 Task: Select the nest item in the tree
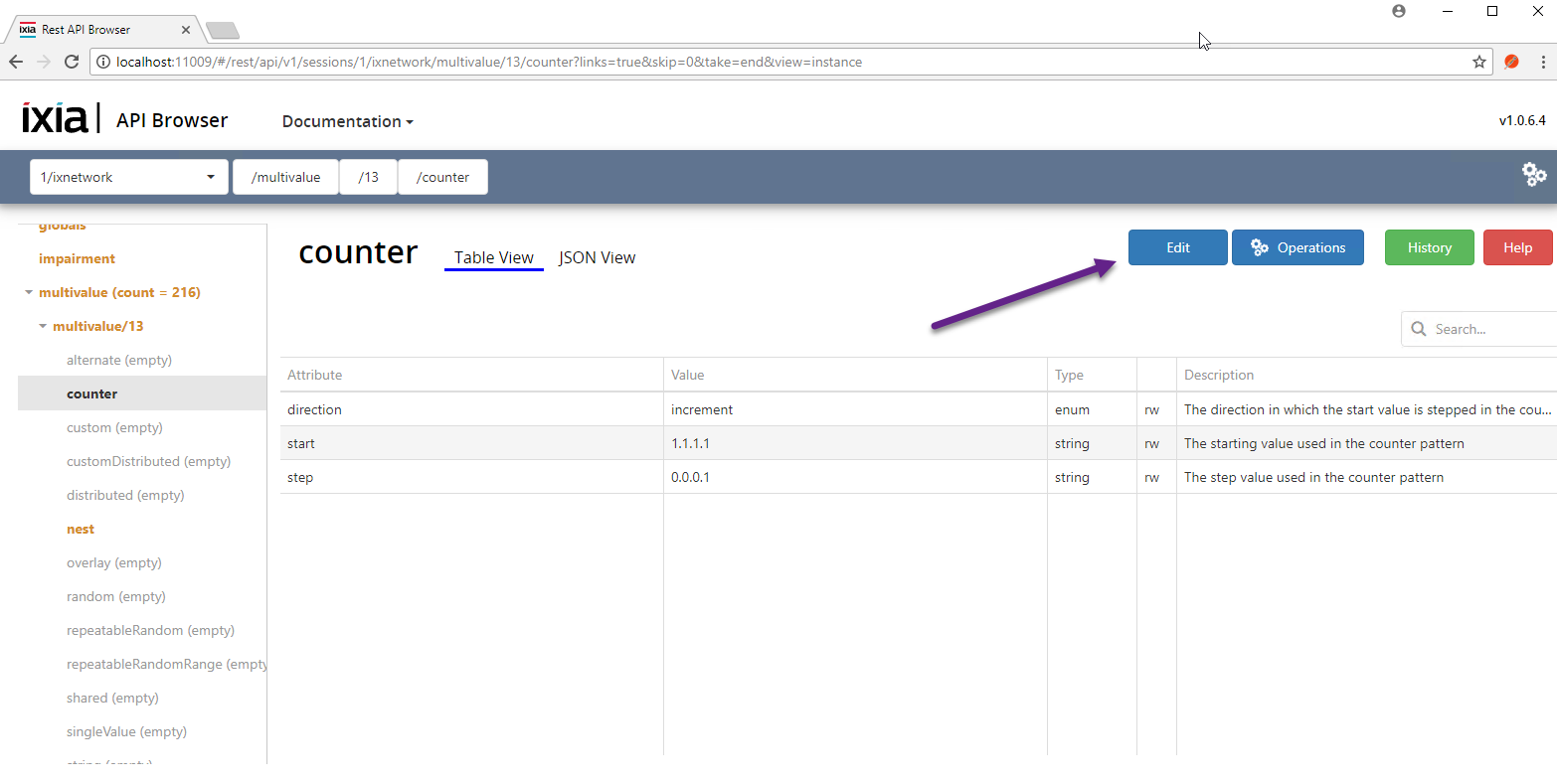click(81, 530)
